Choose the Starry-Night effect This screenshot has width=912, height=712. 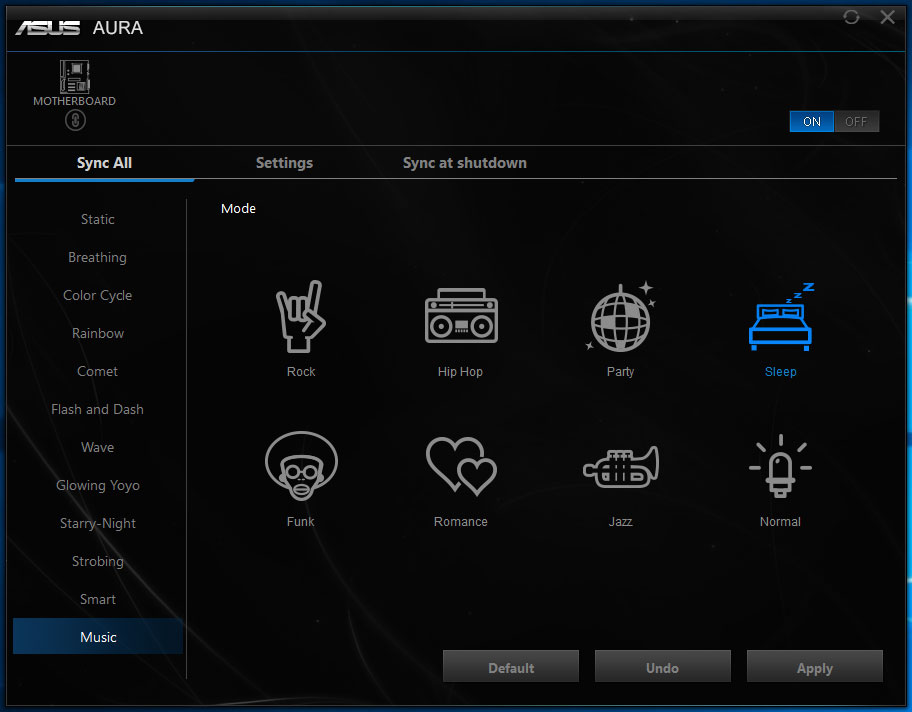[x=98, y=524]
